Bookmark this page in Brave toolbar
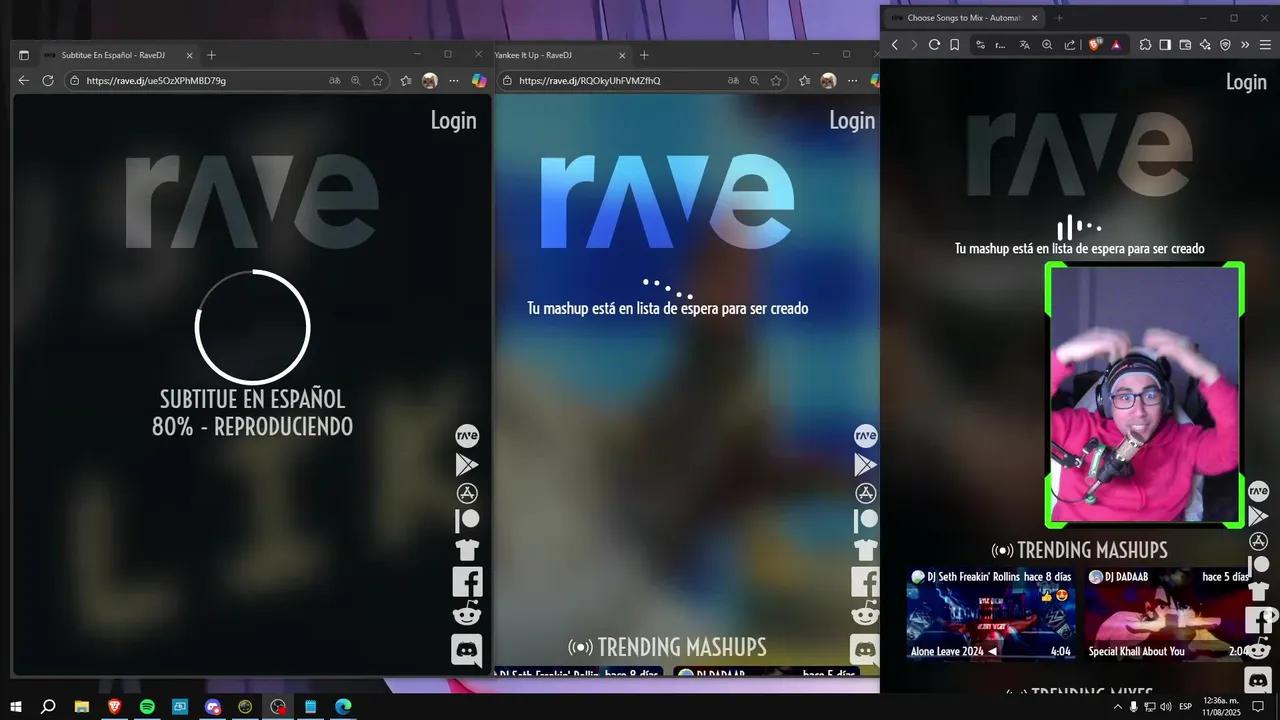This screenshot has height=720, width=1280. [x=955, y=44]
